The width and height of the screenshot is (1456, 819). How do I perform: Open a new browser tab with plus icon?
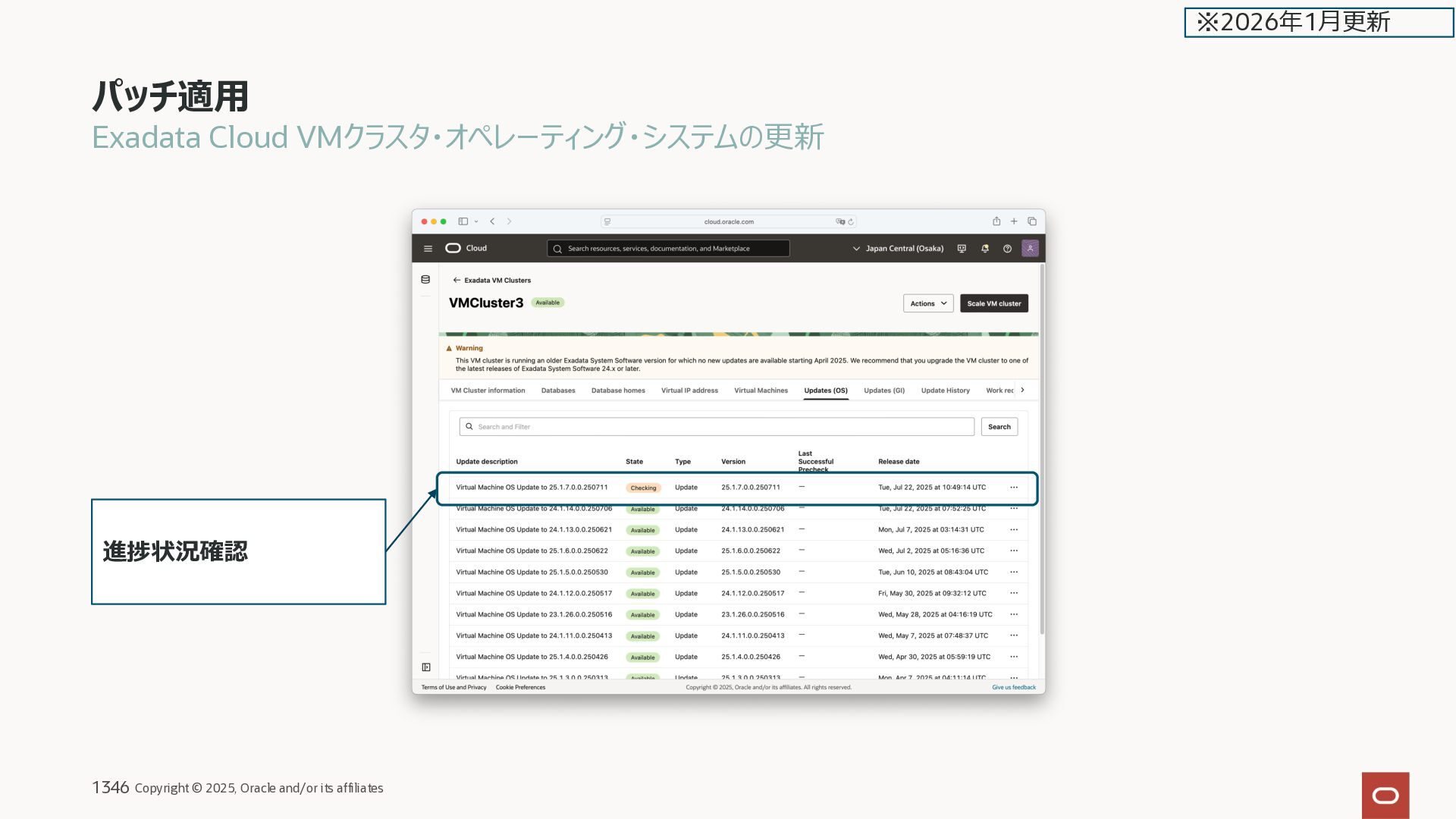point(1014,221)
